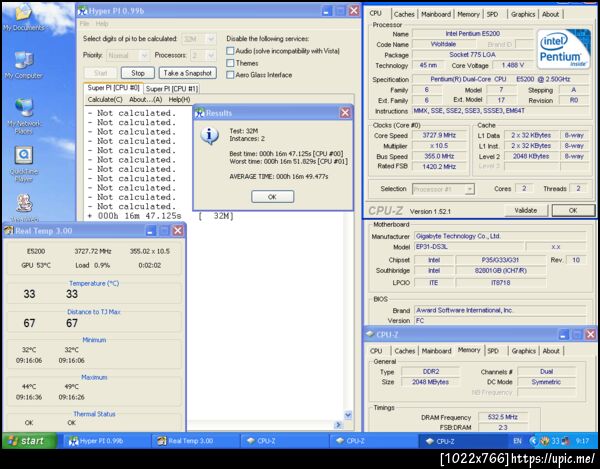Select CPU tab in bottom CPU-Z window
Image resolution: width=600 pixels, height=469 pixels.
tap(376, 351)
